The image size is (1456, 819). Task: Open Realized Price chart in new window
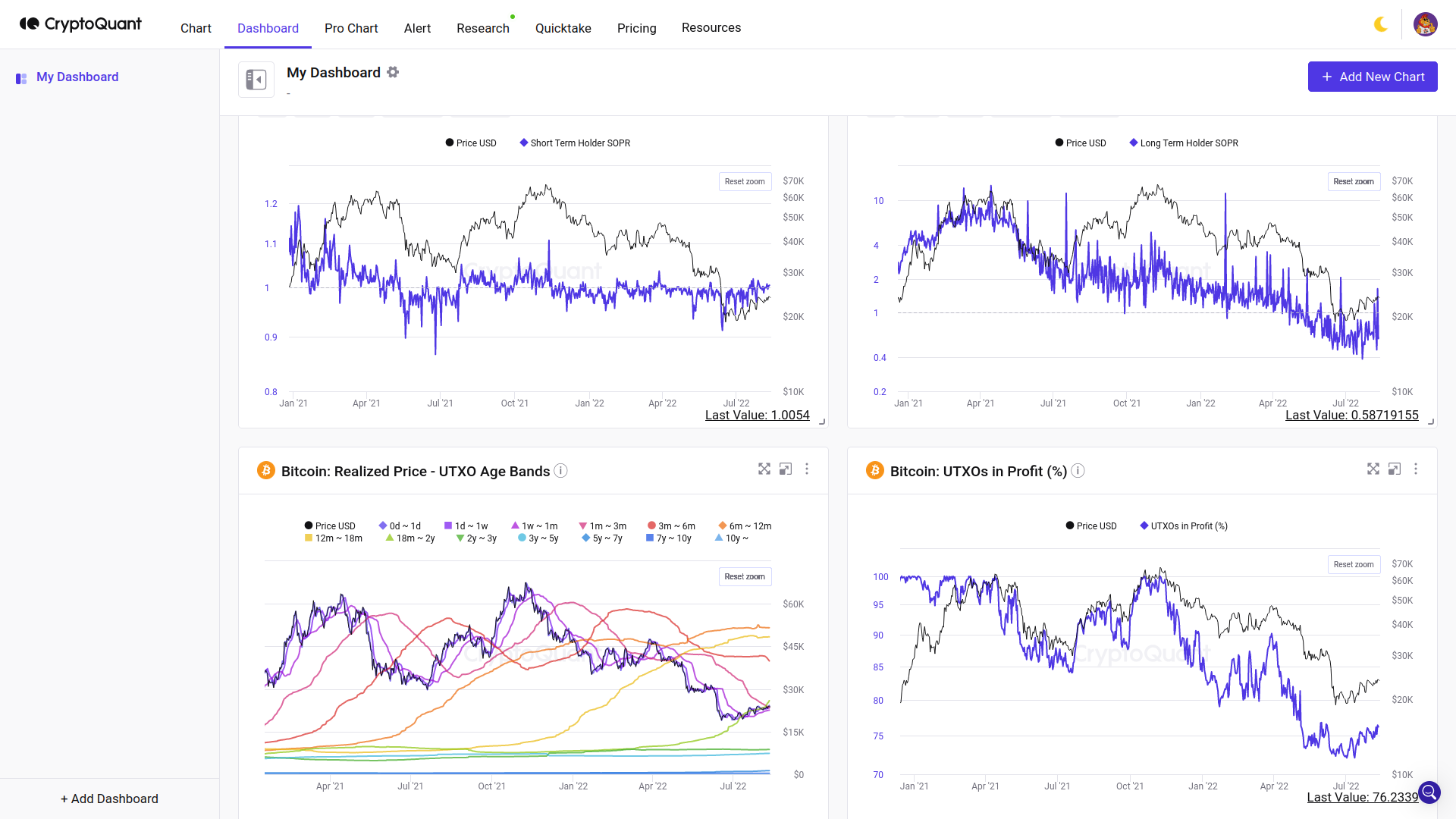coord(786,469)
